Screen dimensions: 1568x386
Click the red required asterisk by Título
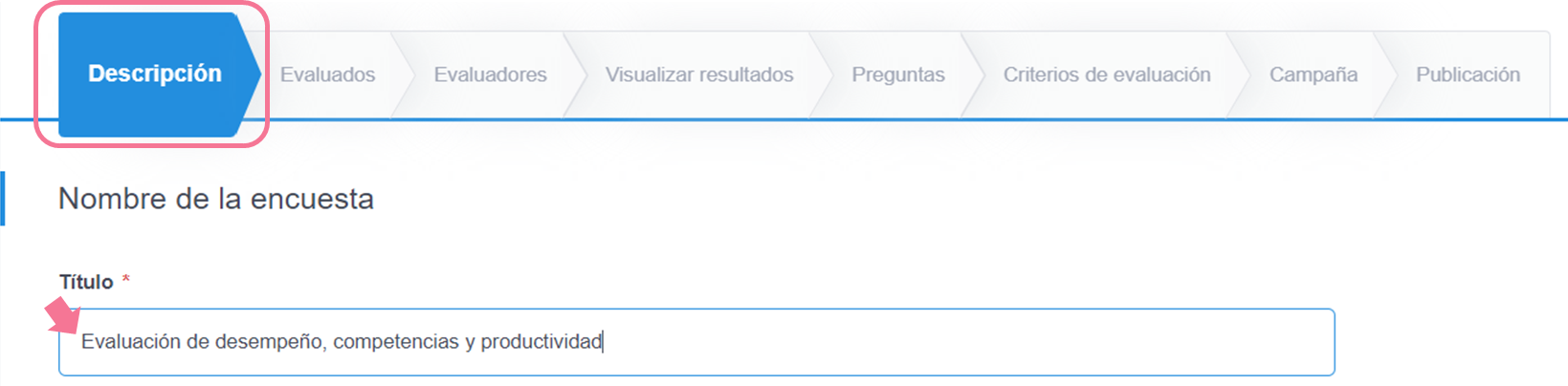(x=125, y=280)
